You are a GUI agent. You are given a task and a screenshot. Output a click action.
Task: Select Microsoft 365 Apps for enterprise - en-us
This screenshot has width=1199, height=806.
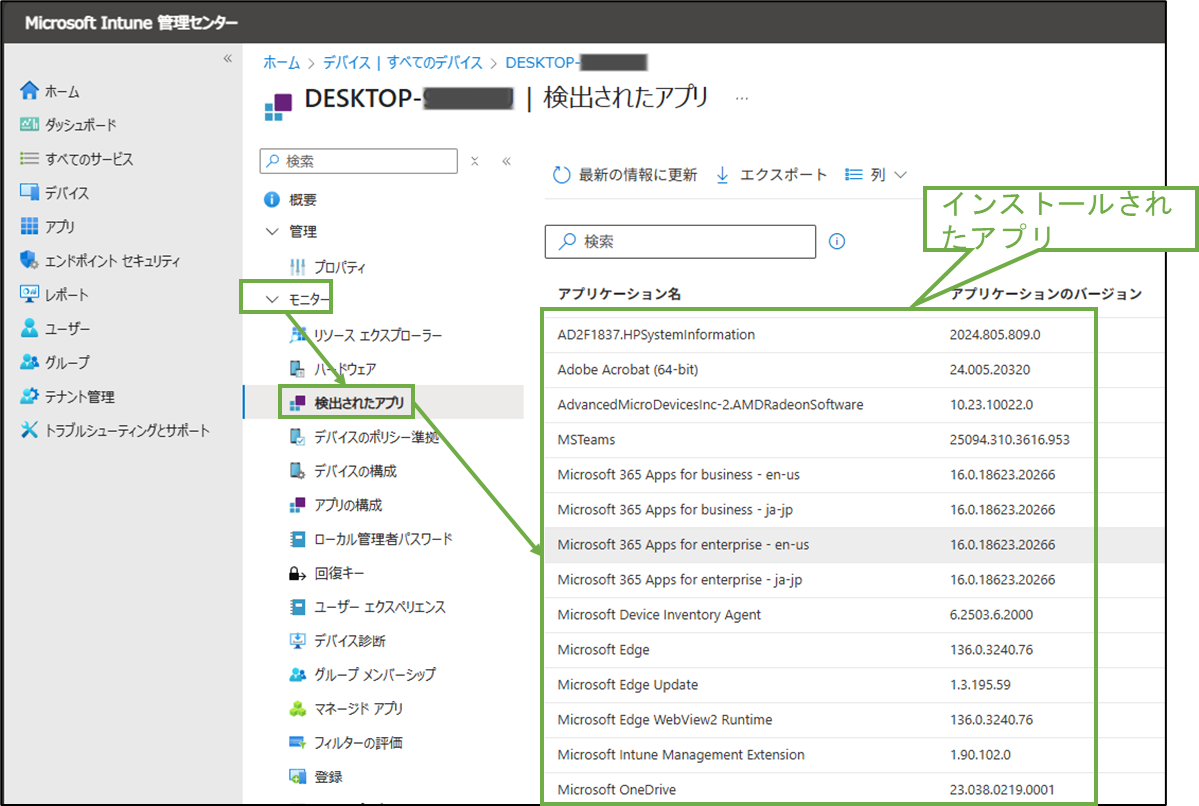[x=854, y=544]
